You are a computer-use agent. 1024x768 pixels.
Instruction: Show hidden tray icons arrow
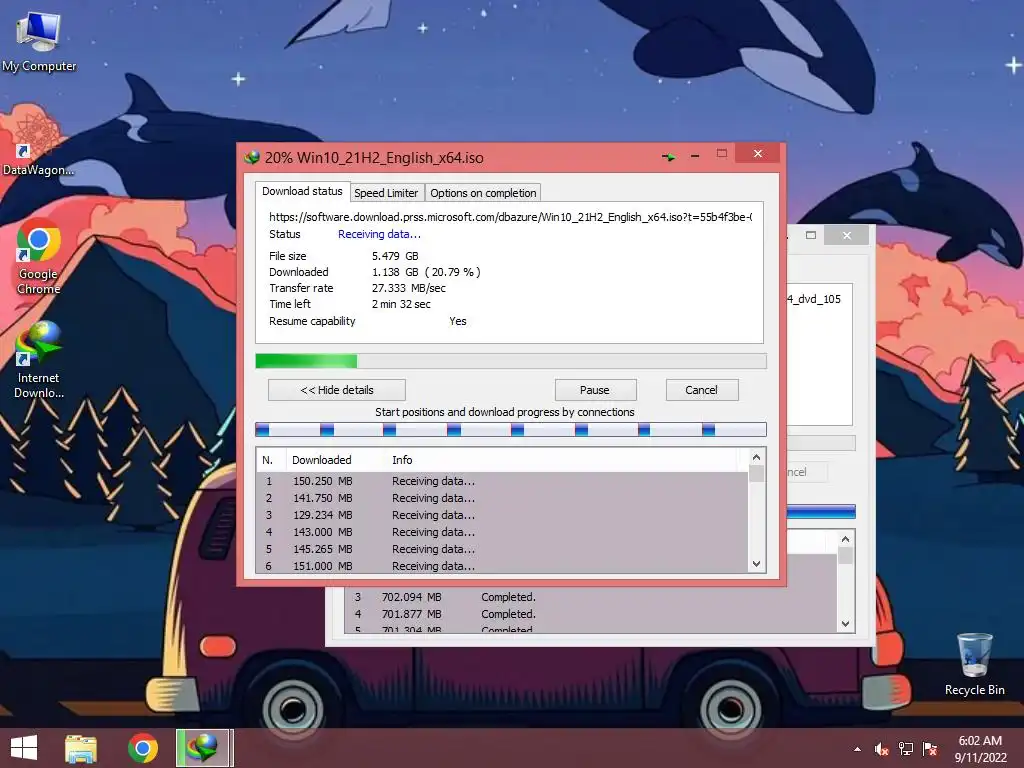[857, 749]
